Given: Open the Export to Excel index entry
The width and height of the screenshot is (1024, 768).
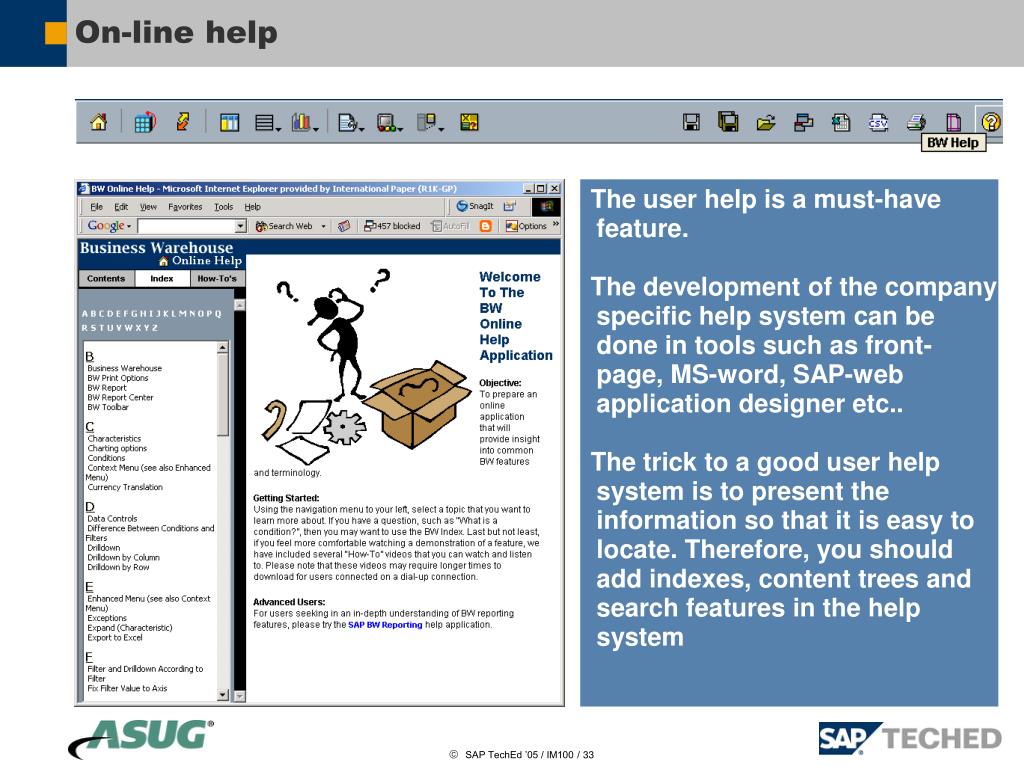Looking at the screenshot, I should pyautogui.click(x=115, y=638).
